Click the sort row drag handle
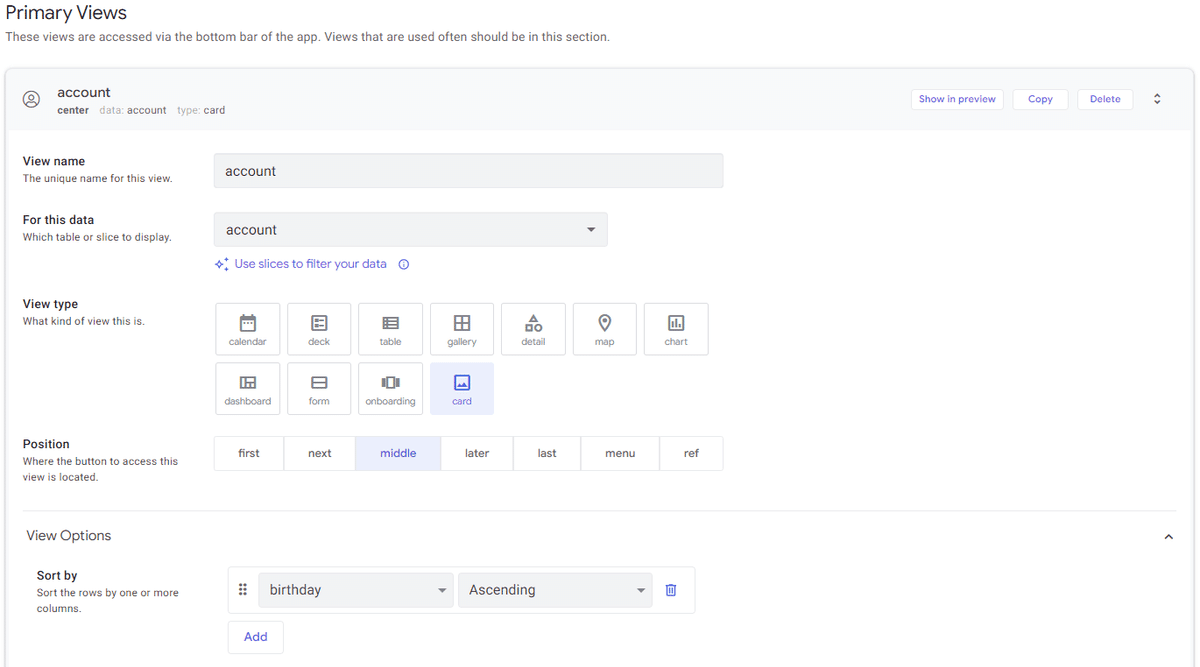The image size is (1200, 667). [242, 590]
